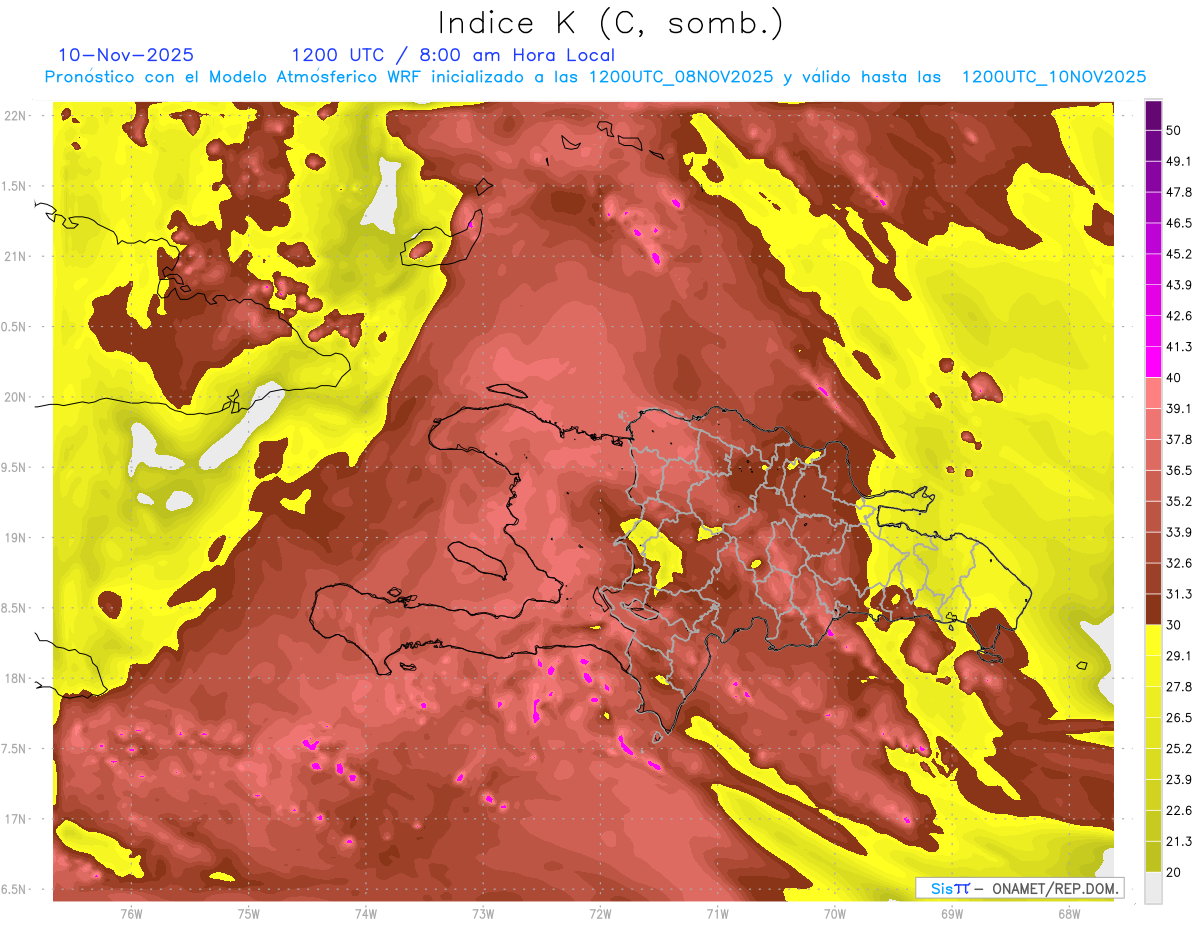
Task: Click the latitude axis label "17N"
Action: 16,819
